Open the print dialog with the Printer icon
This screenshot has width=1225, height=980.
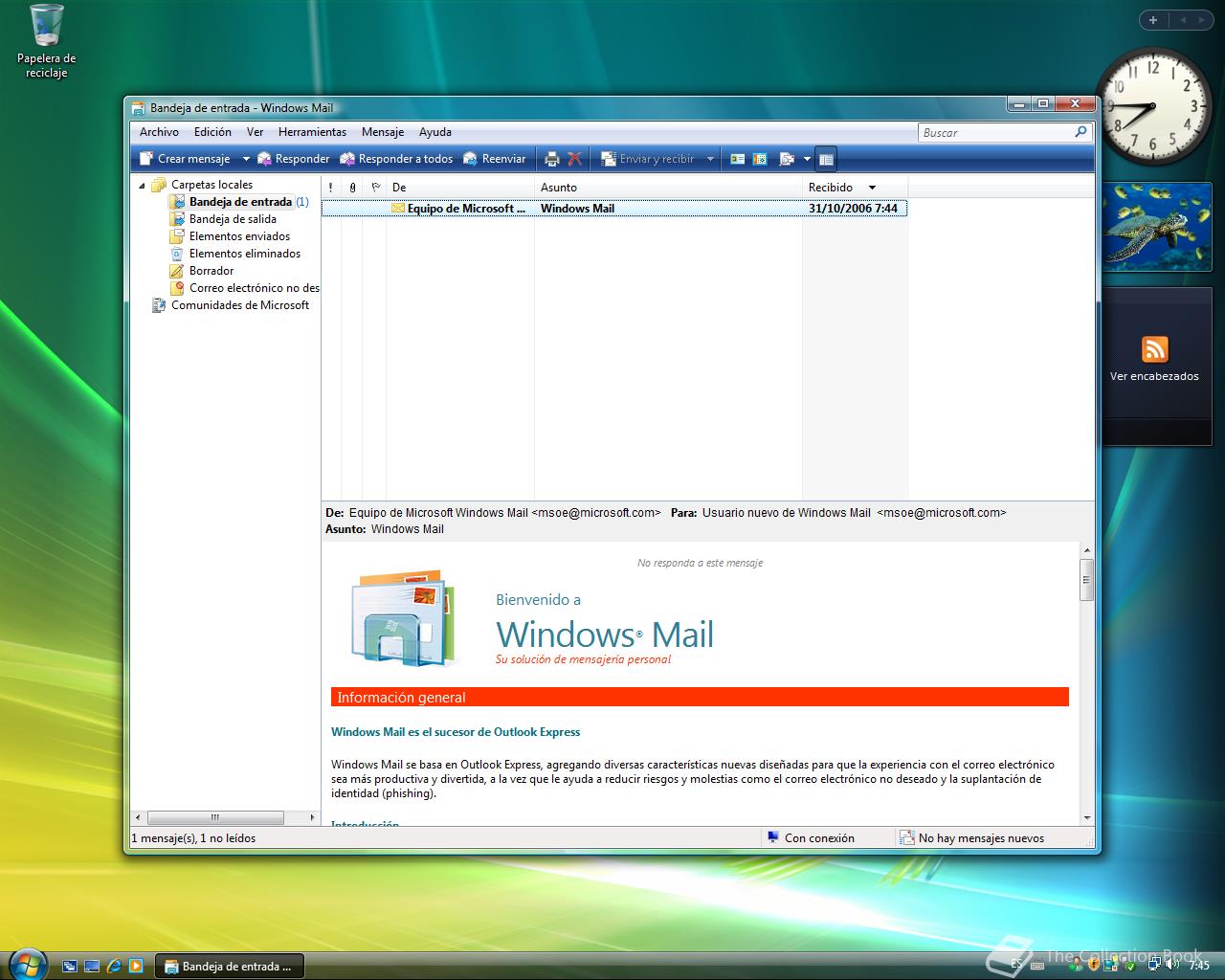(552, 158)
